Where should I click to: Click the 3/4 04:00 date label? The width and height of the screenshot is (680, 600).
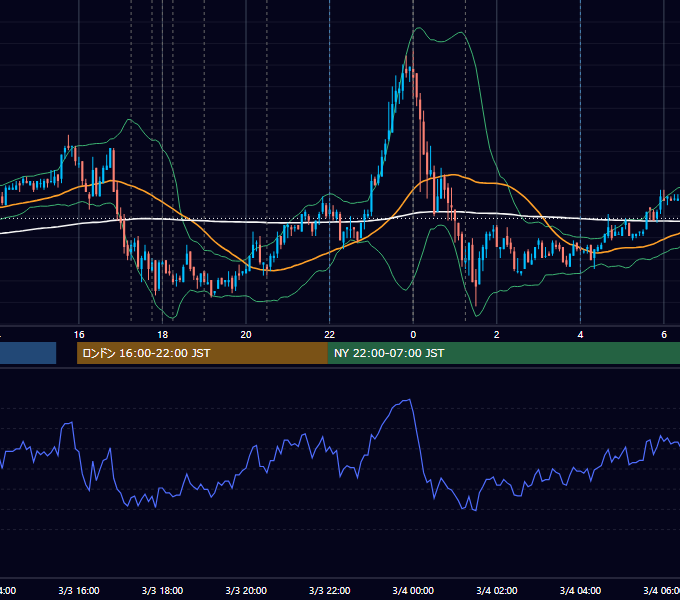point(580,591)
